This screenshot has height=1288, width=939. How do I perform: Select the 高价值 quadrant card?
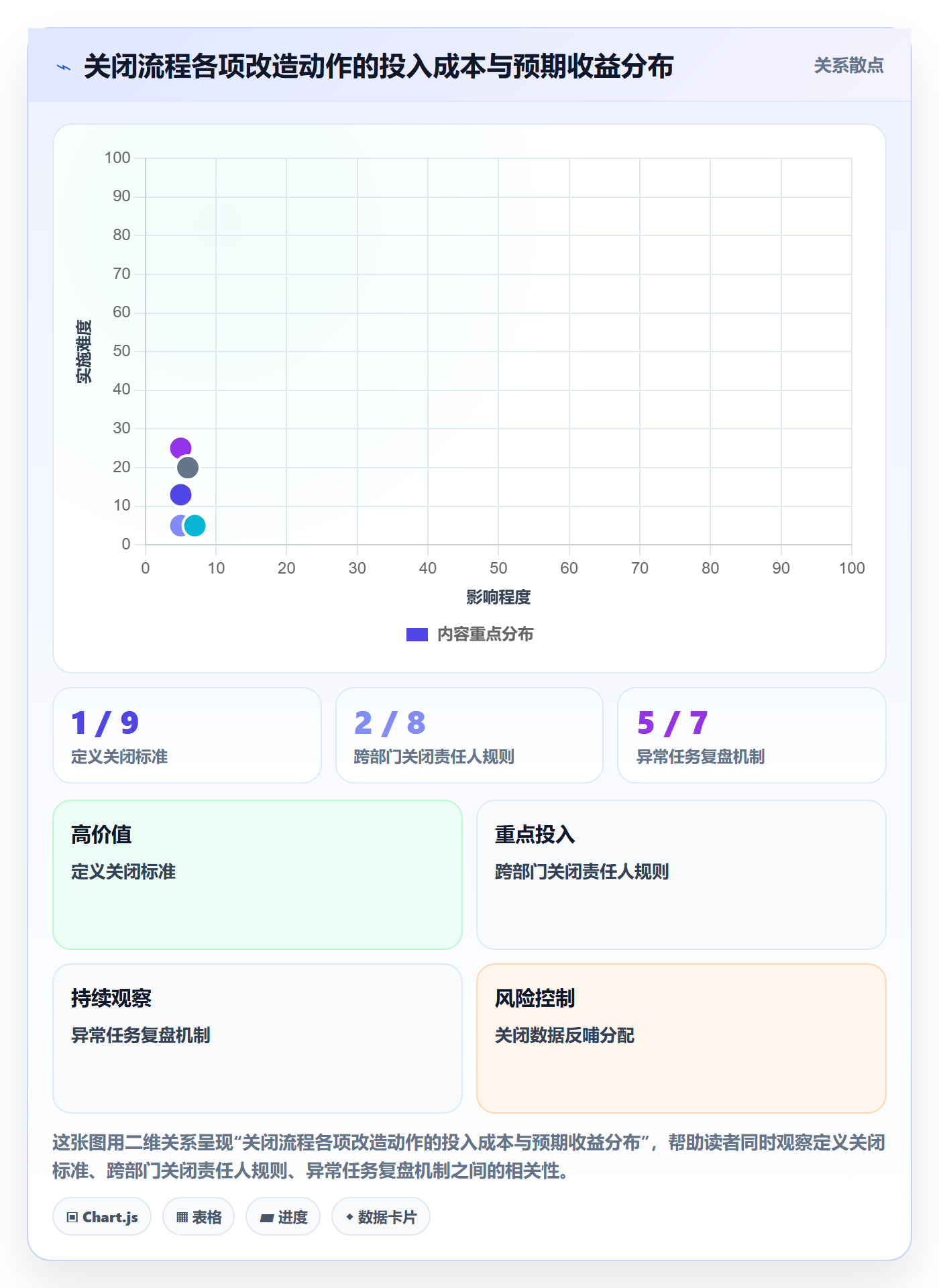pos(258,875)
